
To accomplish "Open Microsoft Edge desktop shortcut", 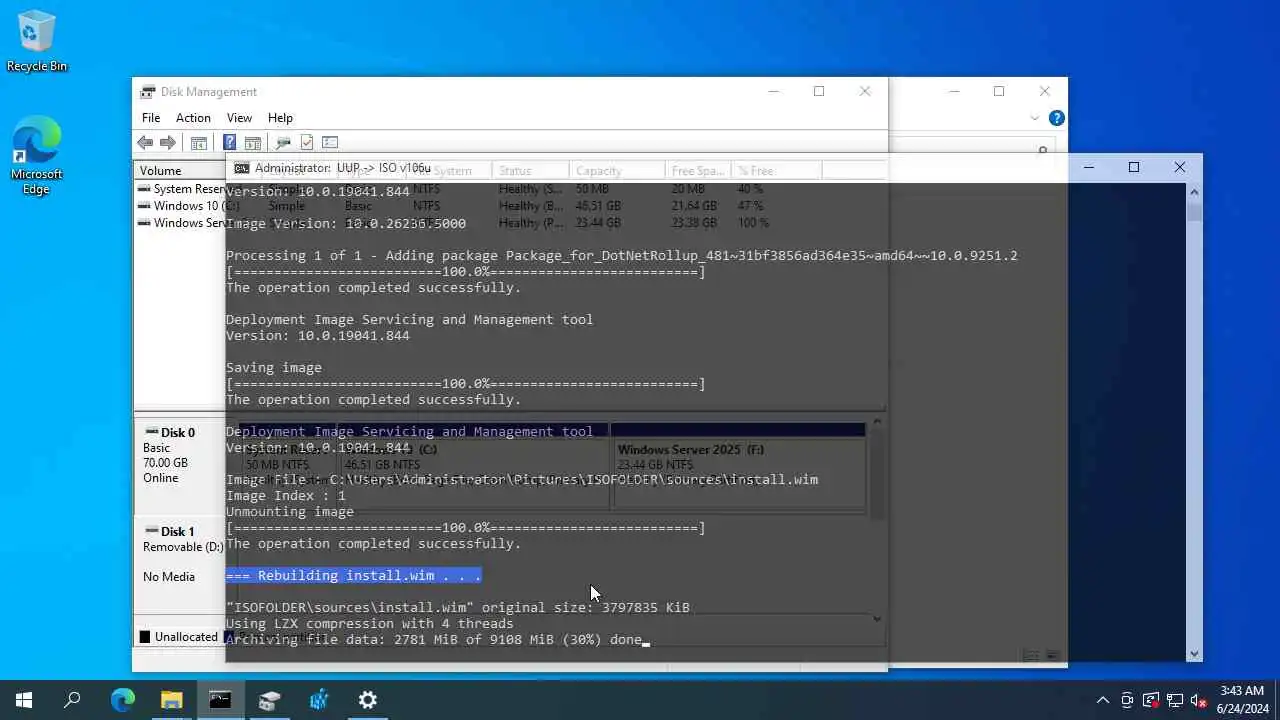I will [37, 156].
